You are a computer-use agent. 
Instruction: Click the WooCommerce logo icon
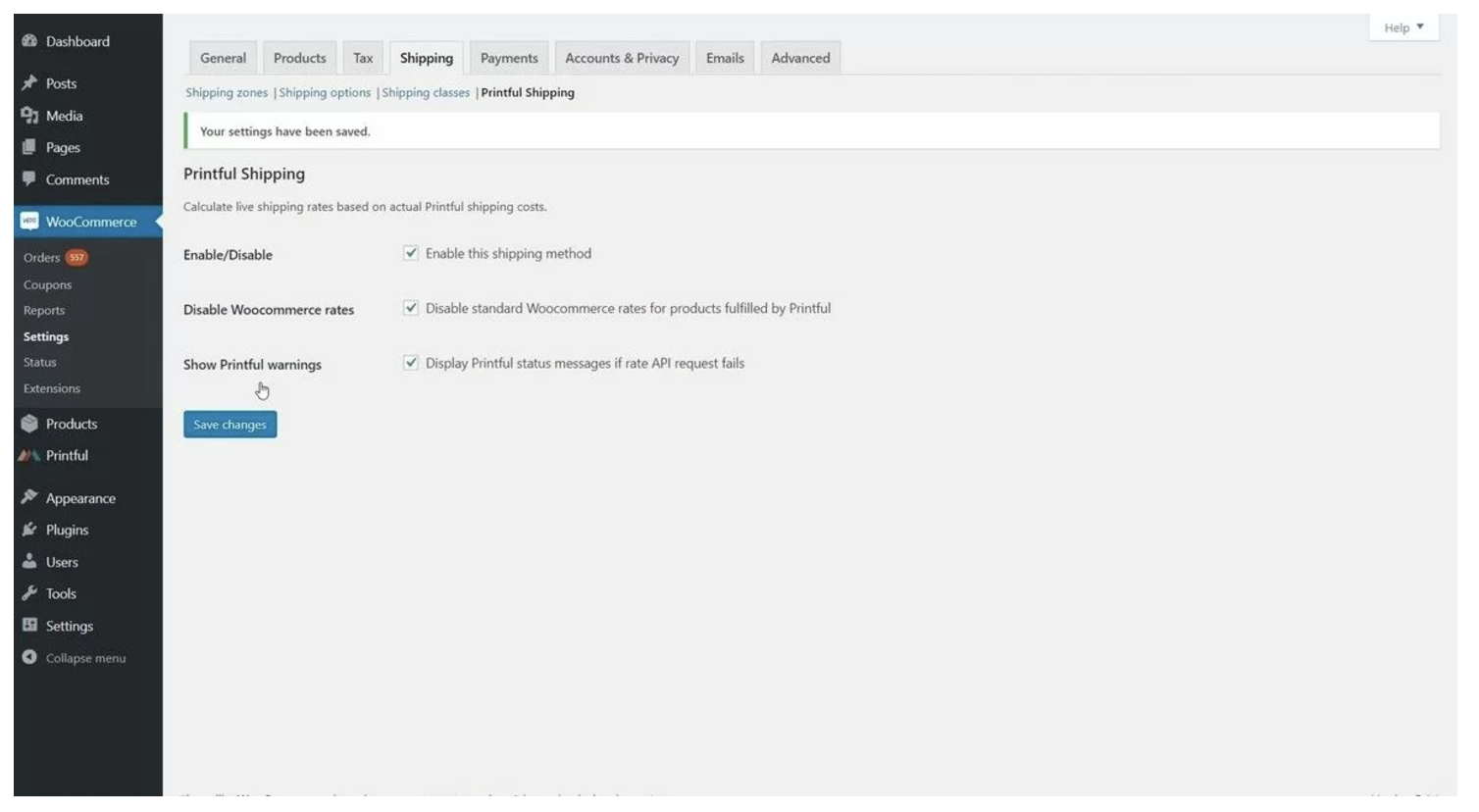tap(29, 222)
